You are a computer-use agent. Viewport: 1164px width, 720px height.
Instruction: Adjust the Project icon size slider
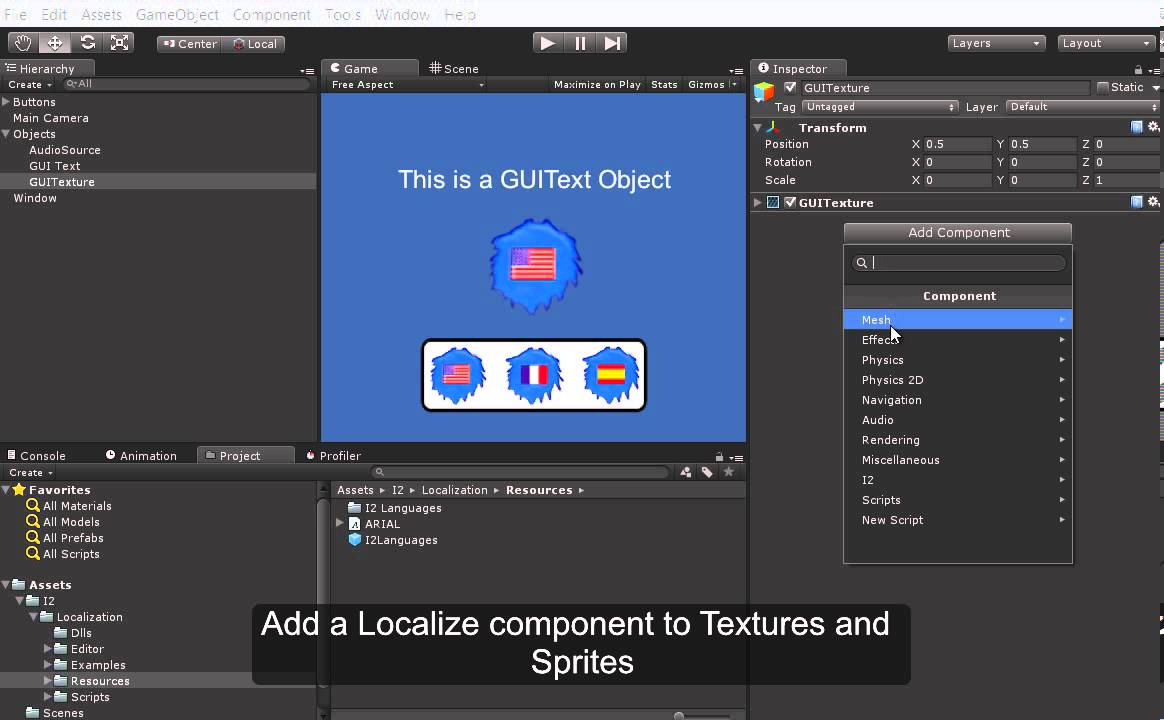pos(680,716)
